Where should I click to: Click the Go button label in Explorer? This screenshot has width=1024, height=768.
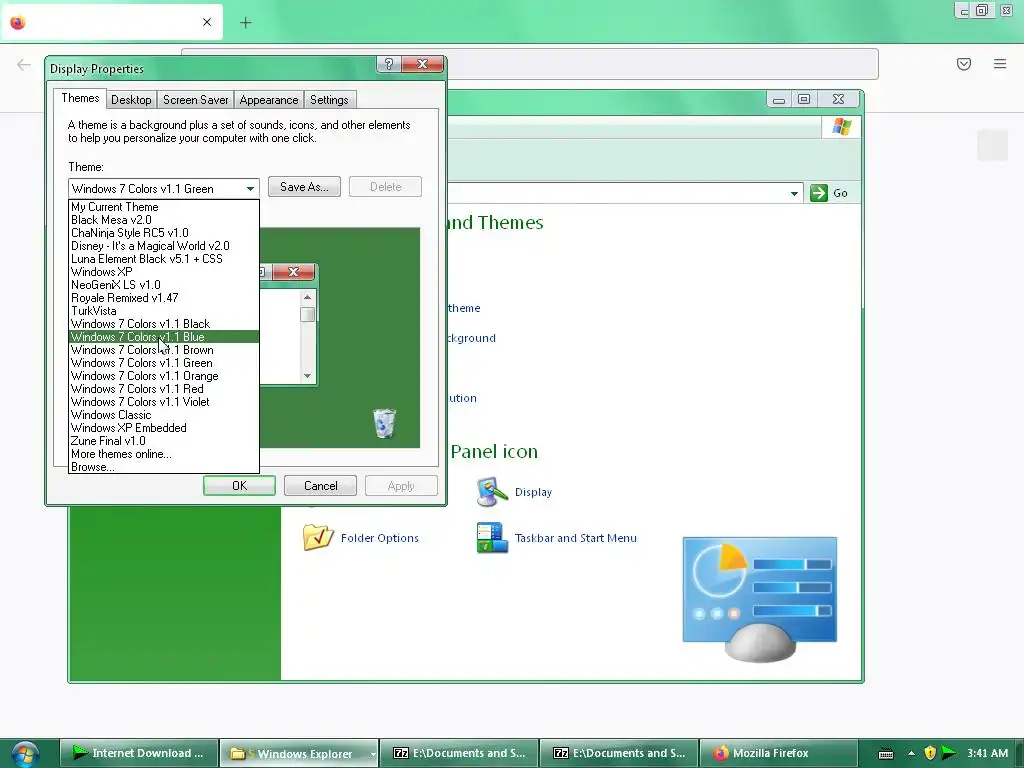[840, 193]
